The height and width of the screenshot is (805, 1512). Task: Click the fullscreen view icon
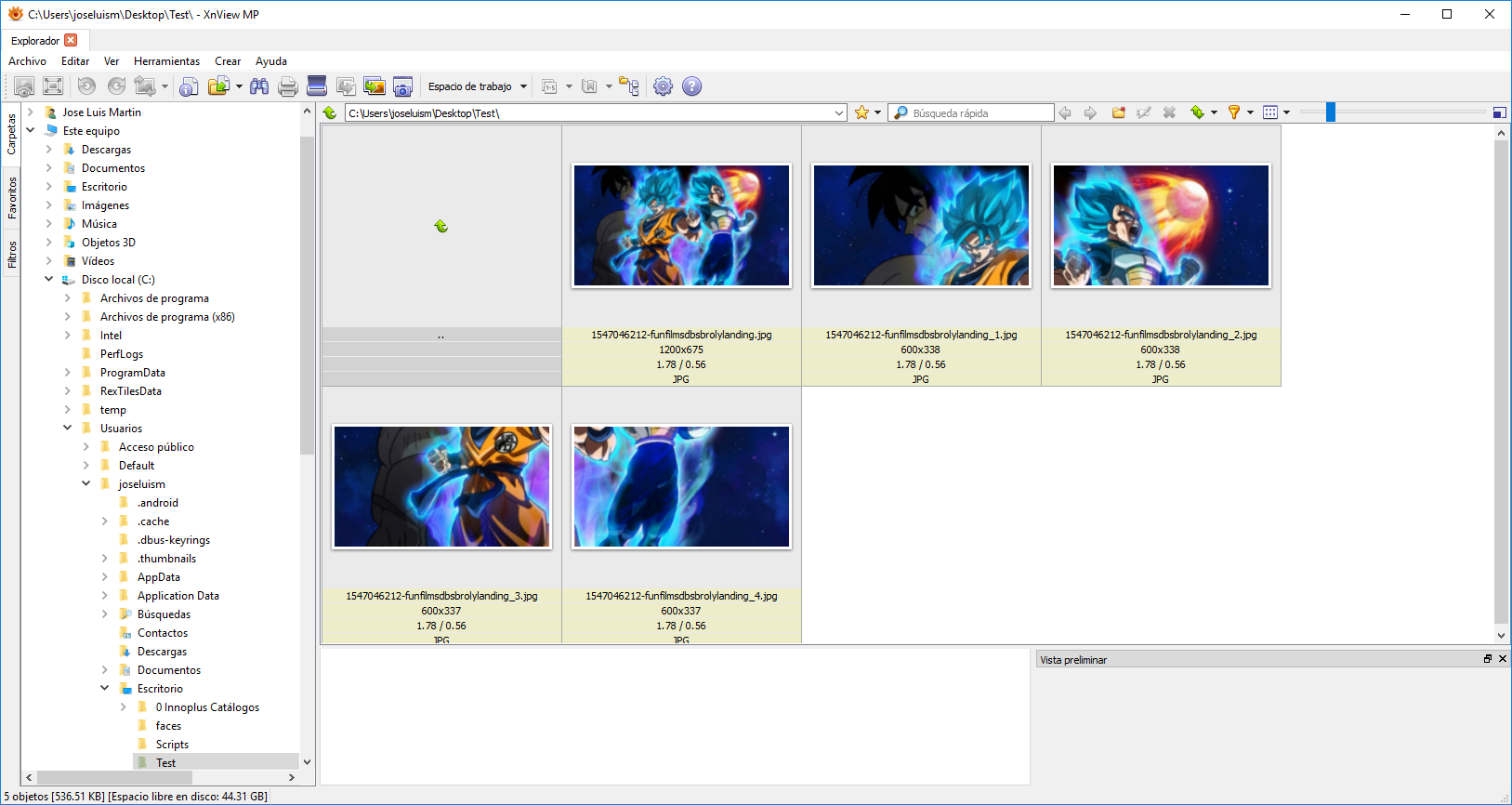click(x=53, y=86)
